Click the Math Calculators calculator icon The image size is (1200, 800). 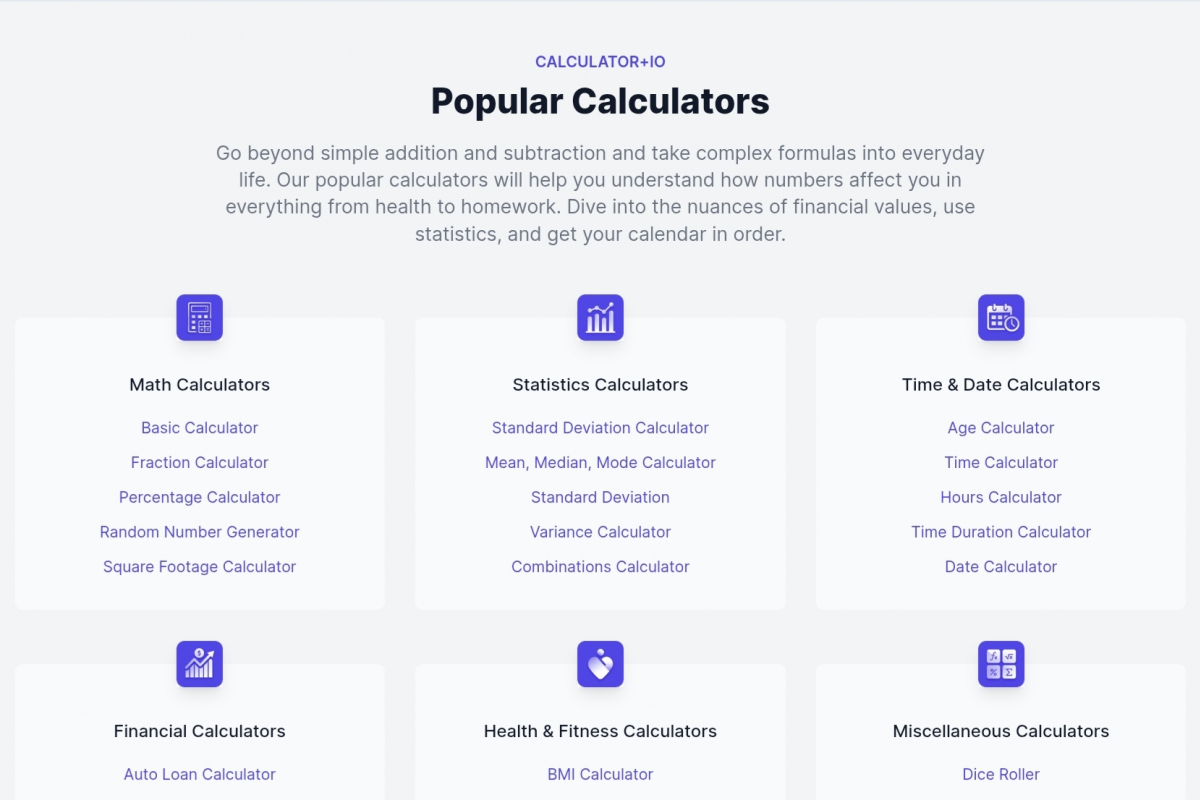point(200,318)
